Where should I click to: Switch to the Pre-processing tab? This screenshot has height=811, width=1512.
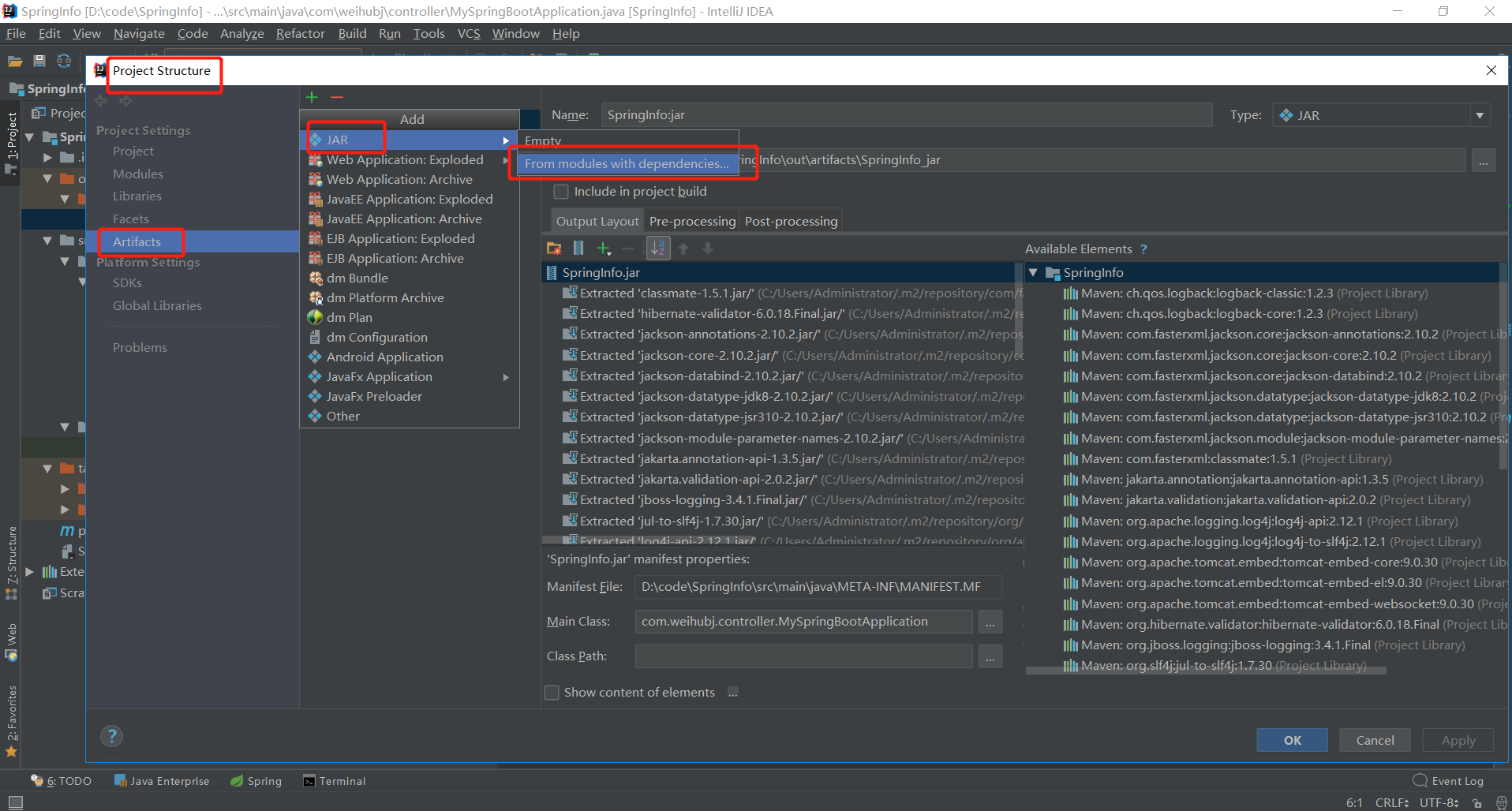point(692,222)
